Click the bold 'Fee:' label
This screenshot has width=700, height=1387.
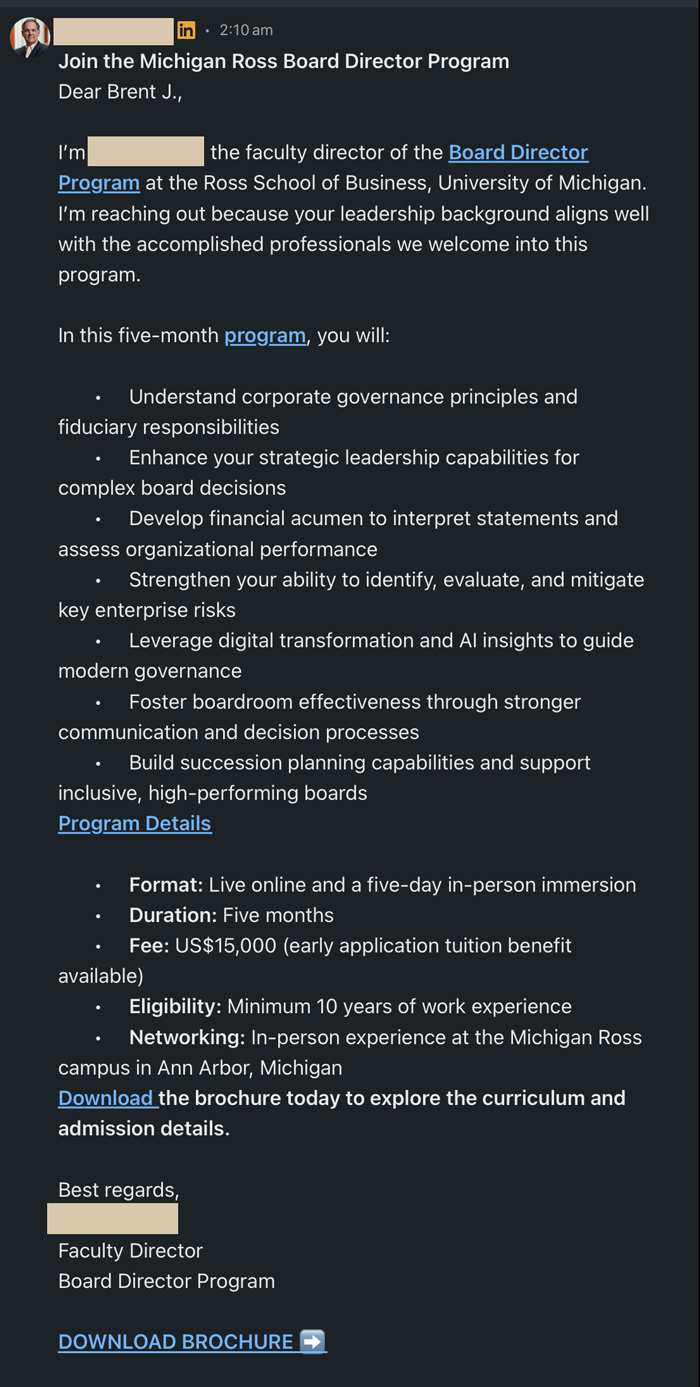[149, 945]
